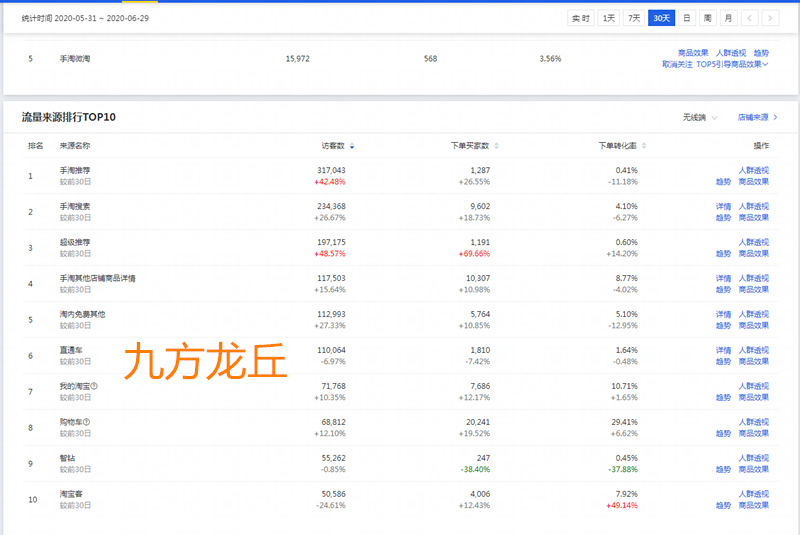
Task: Click the 统计时间 date range text
Action: pyautogui.click(x=85, y=18)
